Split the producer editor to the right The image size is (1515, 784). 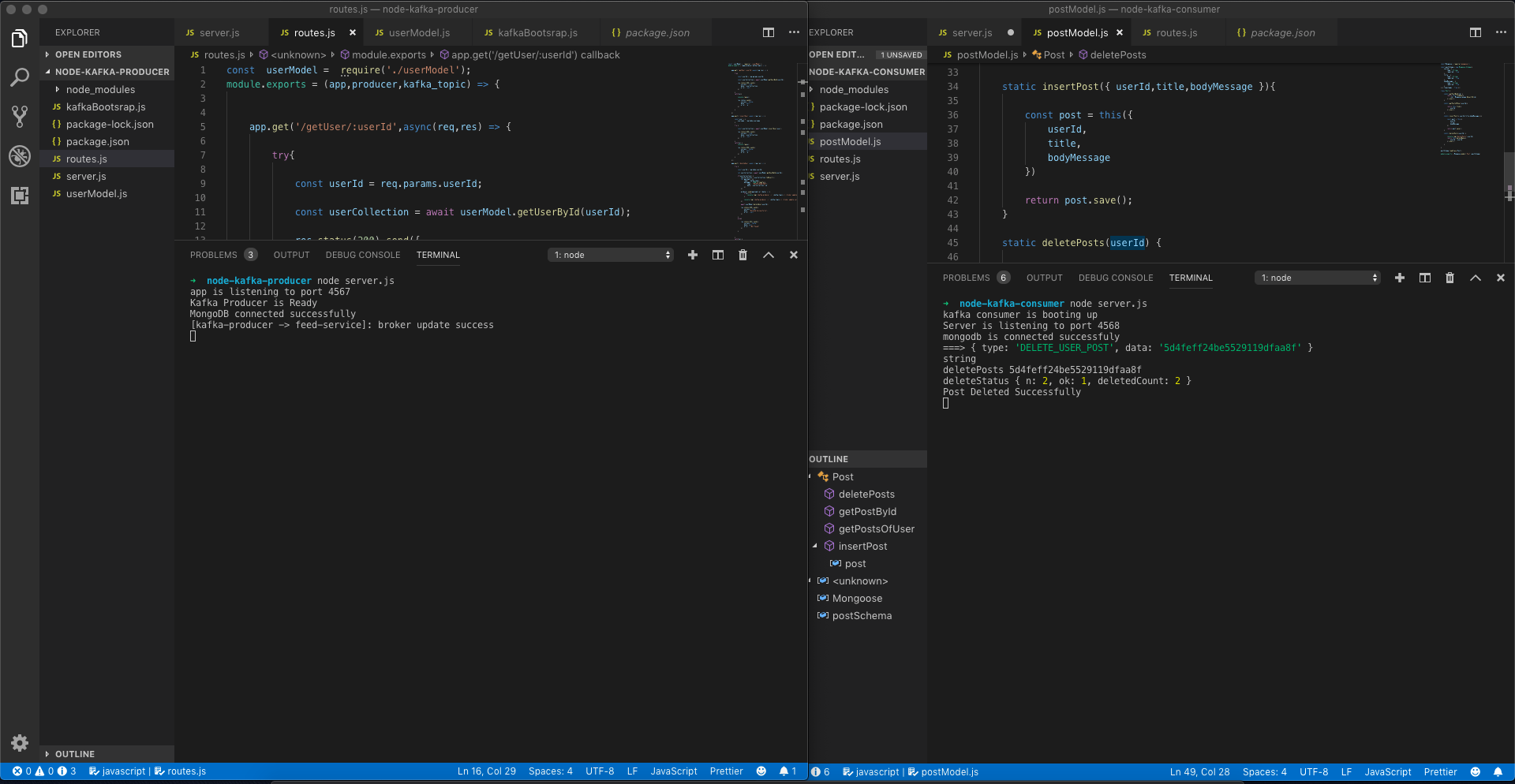768,32
